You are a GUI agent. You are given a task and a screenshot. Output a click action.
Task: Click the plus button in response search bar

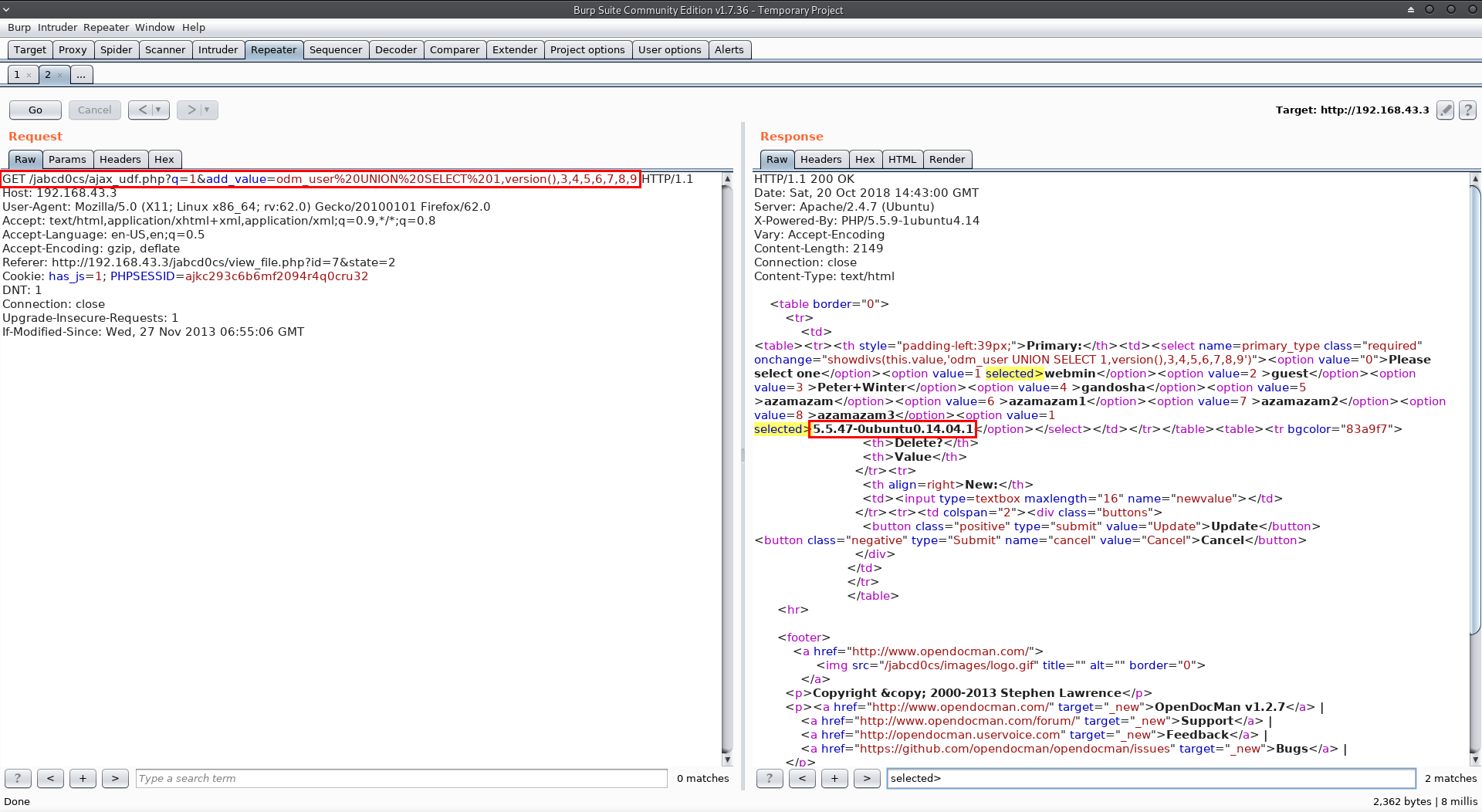coord(834,778)
